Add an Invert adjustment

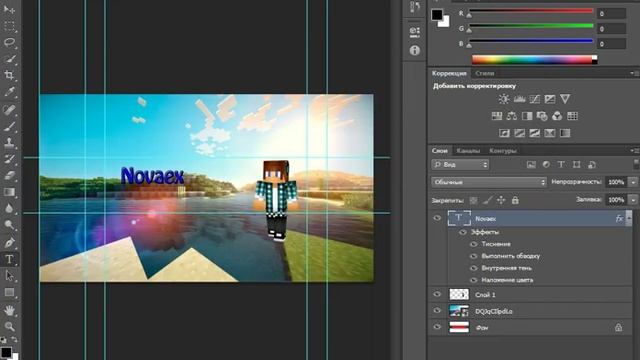tap(504, 133)
